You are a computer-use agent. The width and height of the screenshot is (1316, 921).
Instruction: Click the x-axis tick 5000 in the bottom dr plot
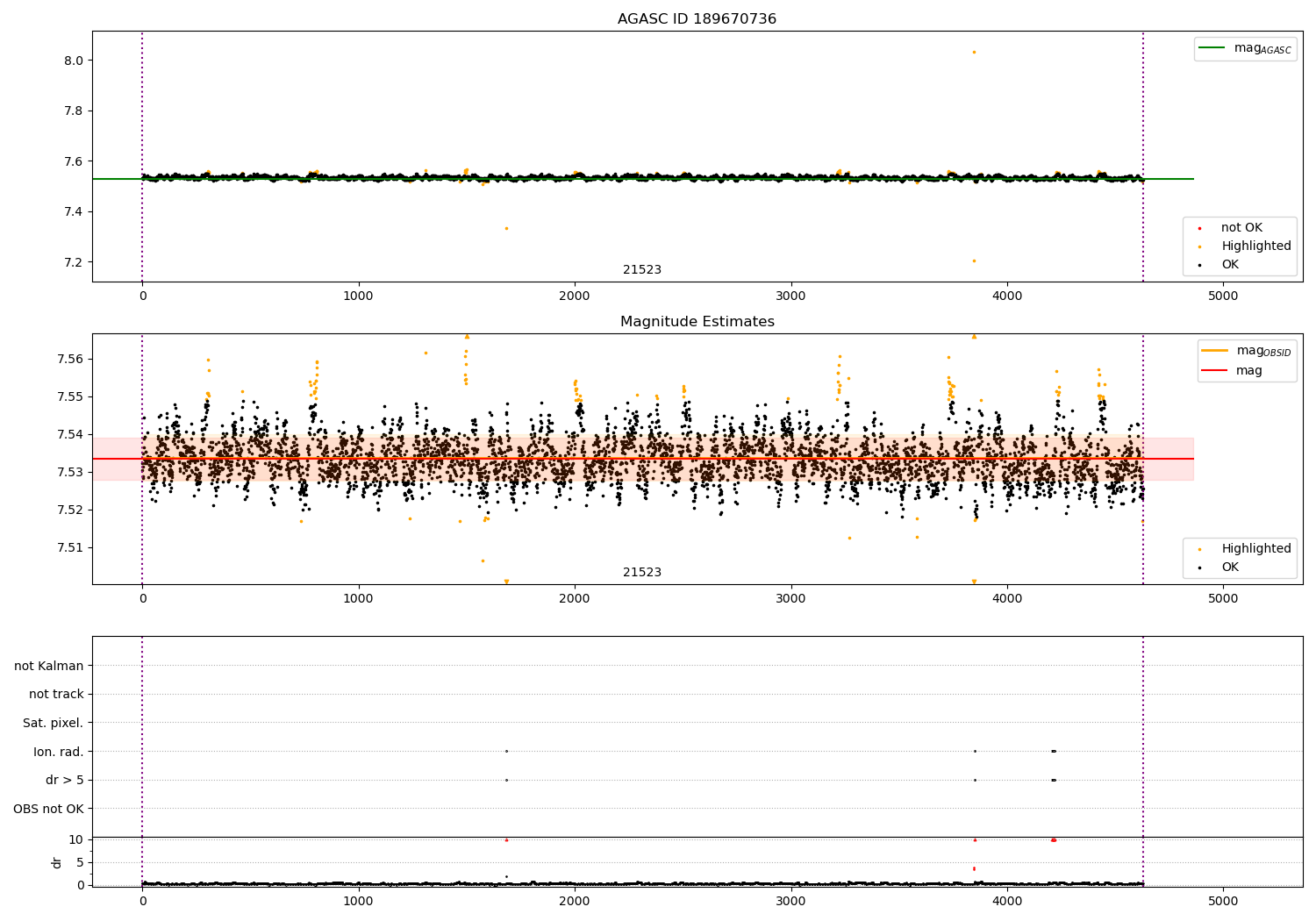click(1223, 901)
